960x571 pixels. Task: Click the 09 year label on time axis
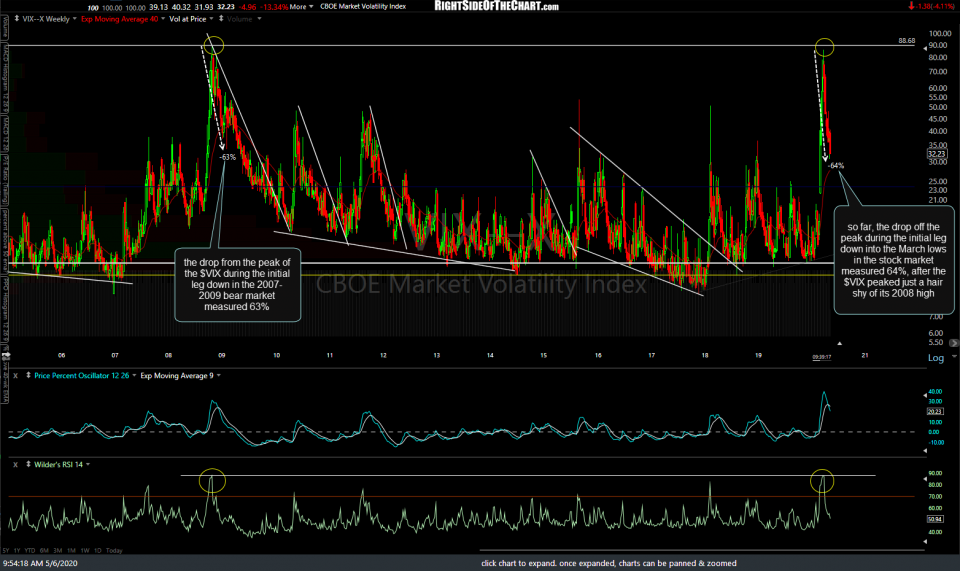pos(222,355)
